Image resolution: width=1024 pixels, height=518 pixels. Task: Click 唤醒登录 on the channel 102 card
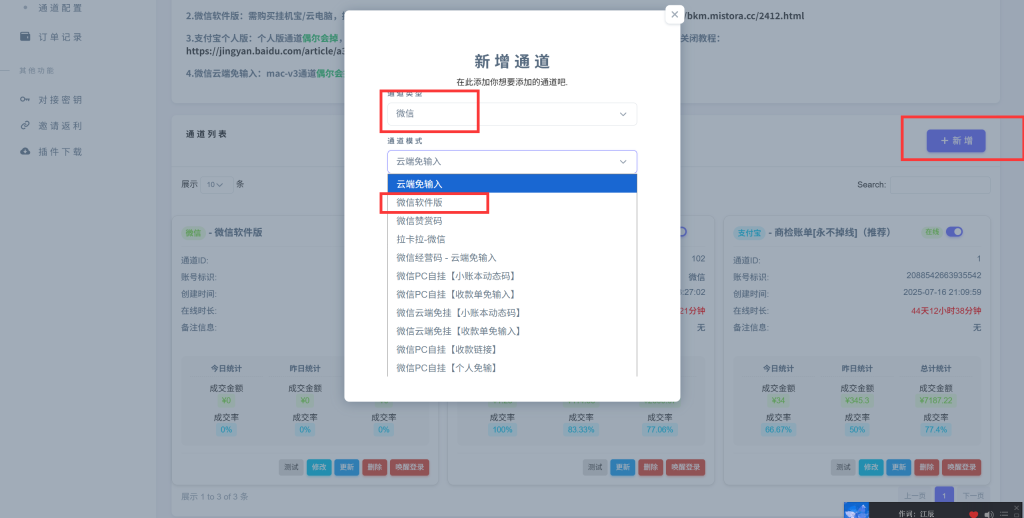pyautogui.click(x=685, y=467)
